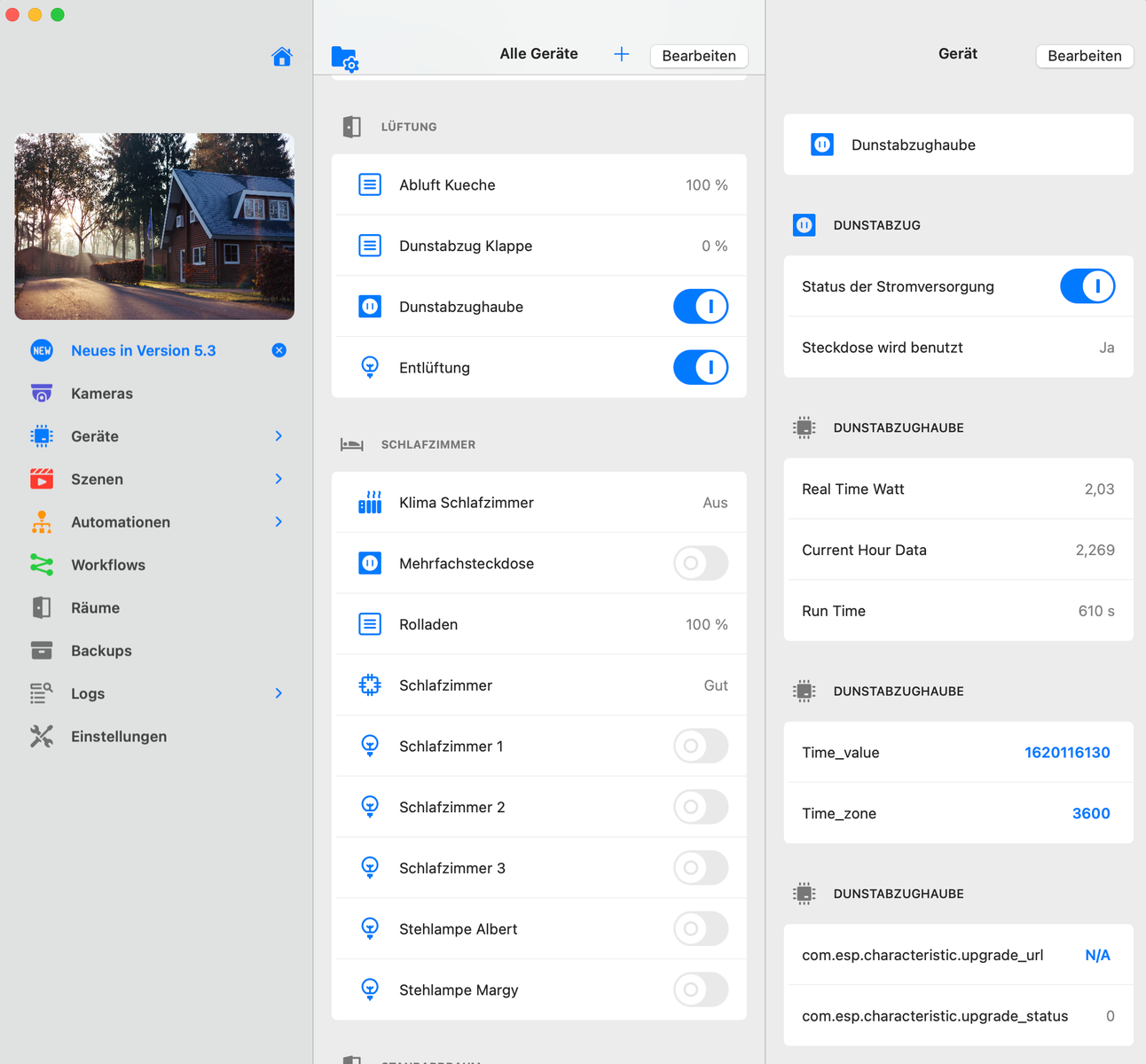Open Räume in the sidebar
Image resolution: width=1146 pixels, height=1064 pixels.
95,608
